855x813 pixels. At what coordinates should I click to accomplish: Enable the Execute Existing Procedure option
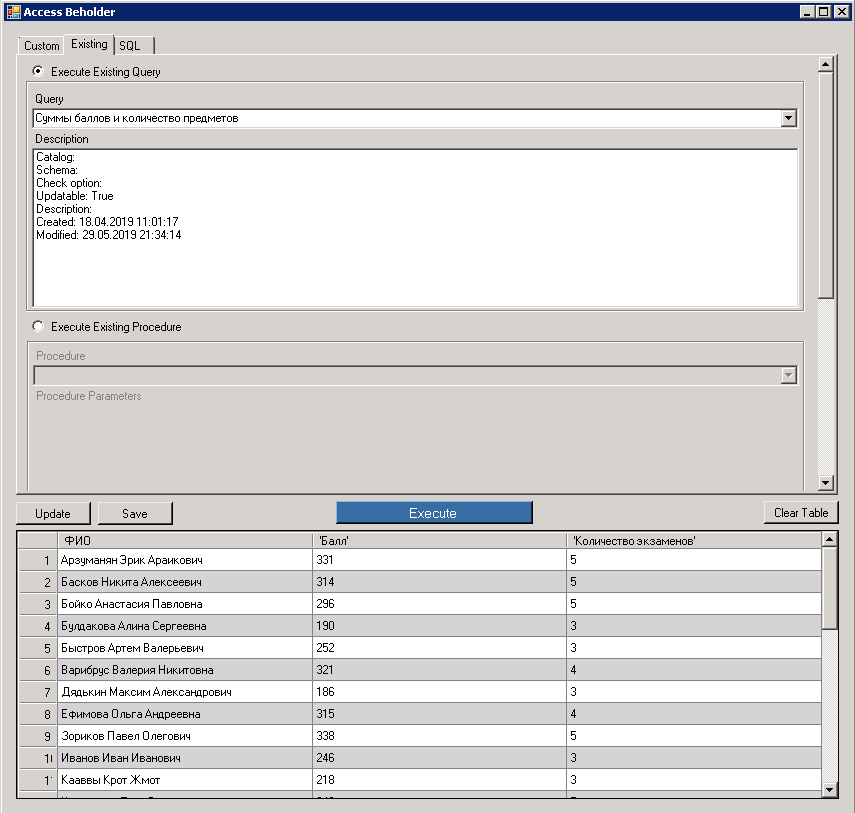tap(37, 326)
